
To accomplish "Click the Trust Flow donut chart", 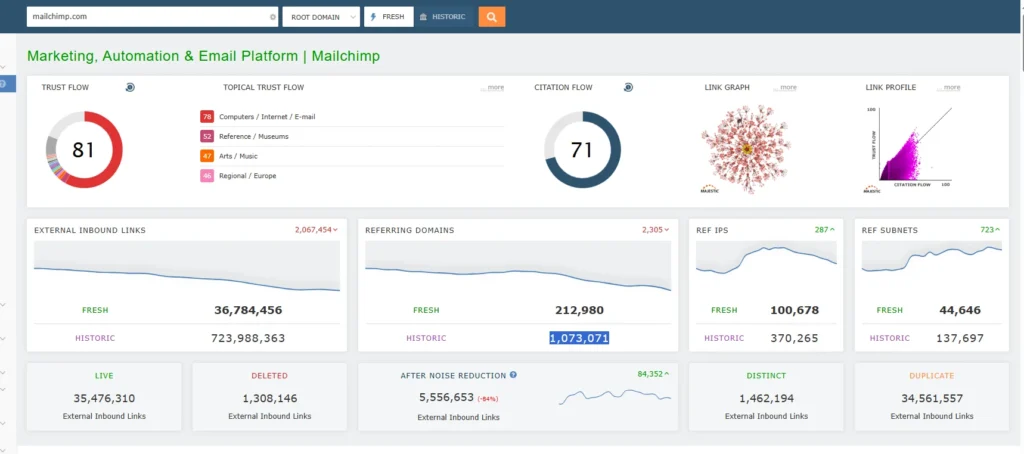I will coord(84,149).
